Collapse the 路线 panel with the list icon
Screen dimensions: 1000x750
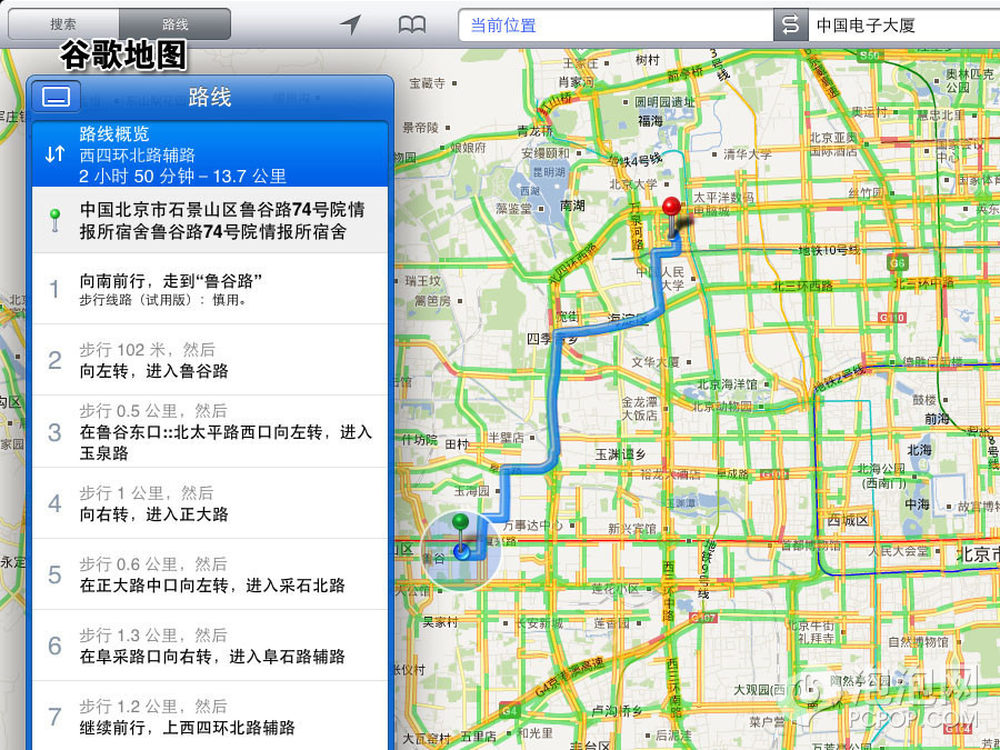[56, 97]
